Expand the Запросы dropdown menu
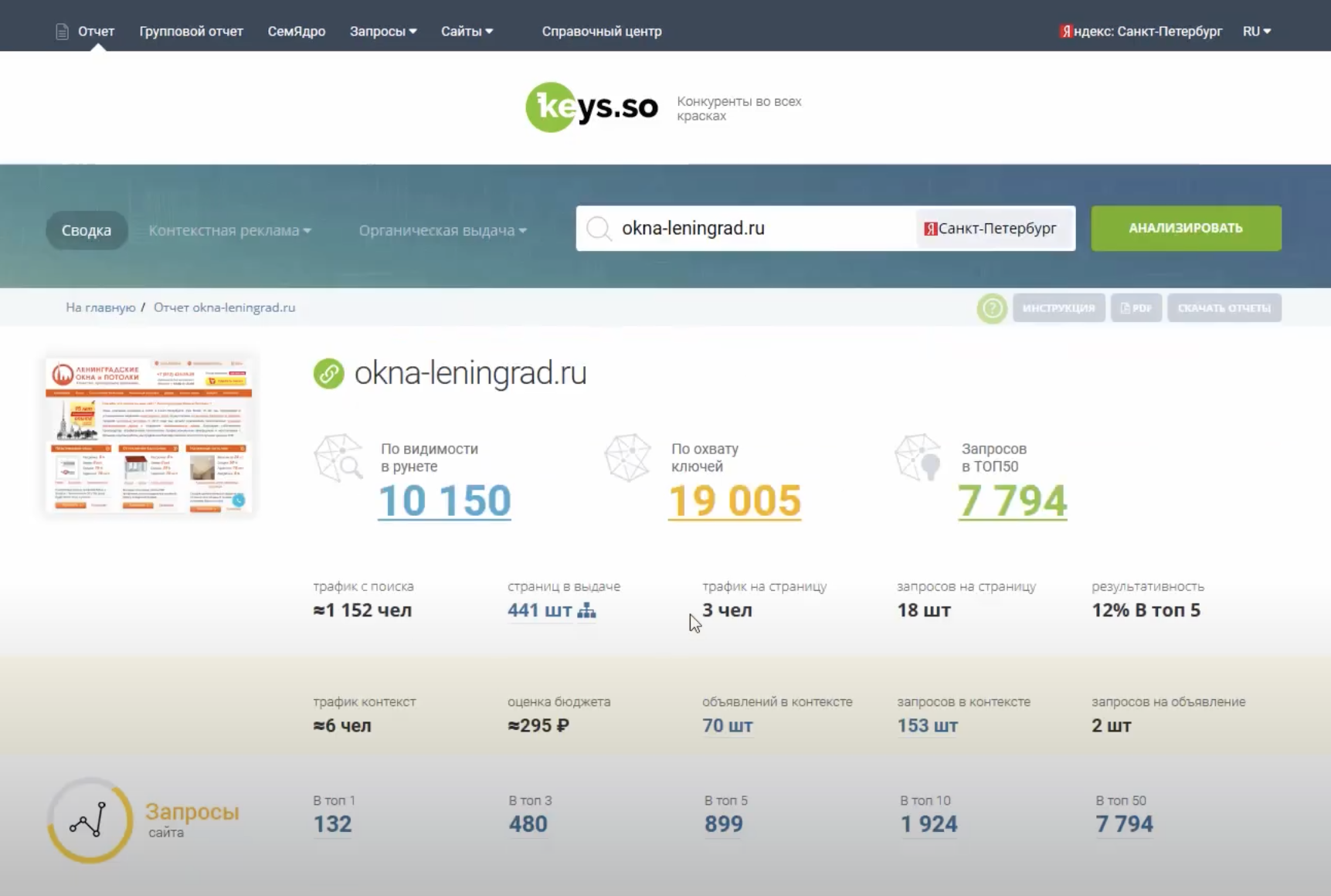Image resolution: width=1331 pixels, height=896 pixels. click(x=383, y=32)
